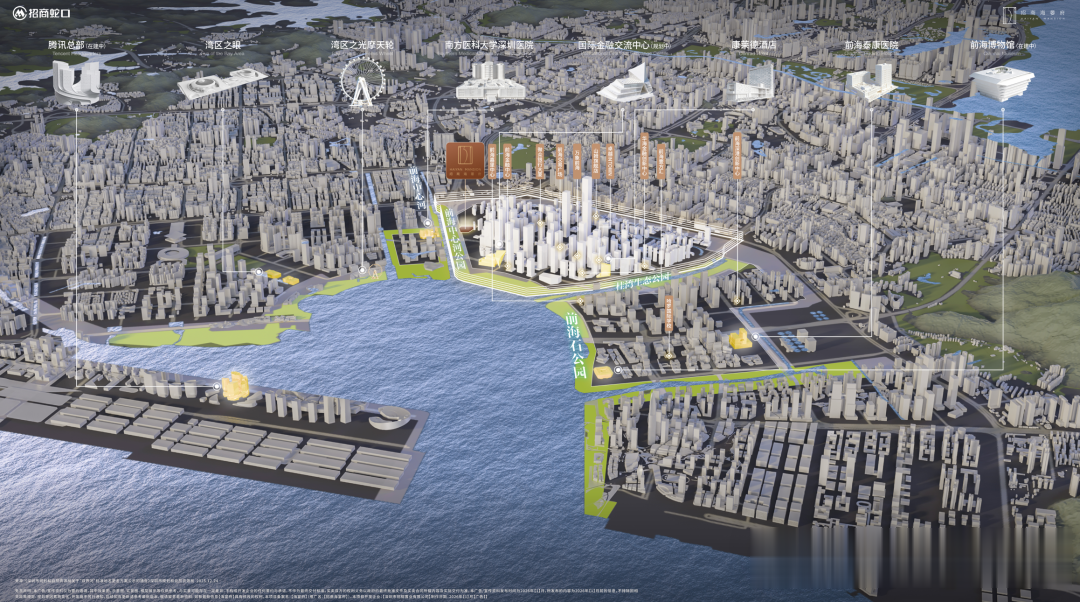Viewport: 1080px width, 602px height.
Task: Click the golden highlighted building east of 前海石公园
Action: coord(603,373)
